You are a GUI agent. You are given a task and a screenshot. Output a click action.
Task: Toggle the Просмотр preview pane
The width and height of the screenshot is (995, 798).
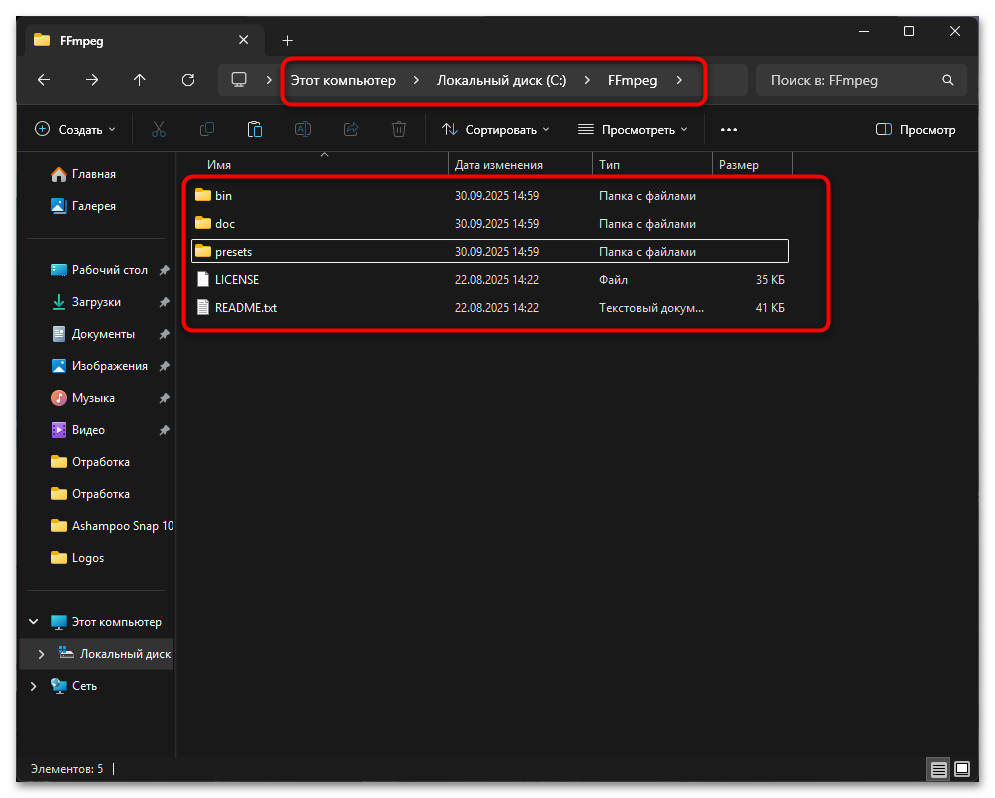point(915,129)
